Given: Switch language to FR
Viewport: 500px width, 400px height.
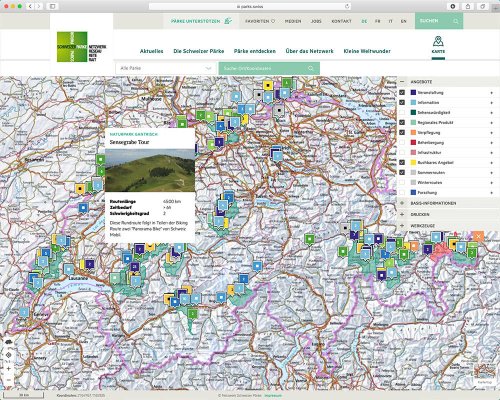Looking at the screenshot, I should coord(377,21).
